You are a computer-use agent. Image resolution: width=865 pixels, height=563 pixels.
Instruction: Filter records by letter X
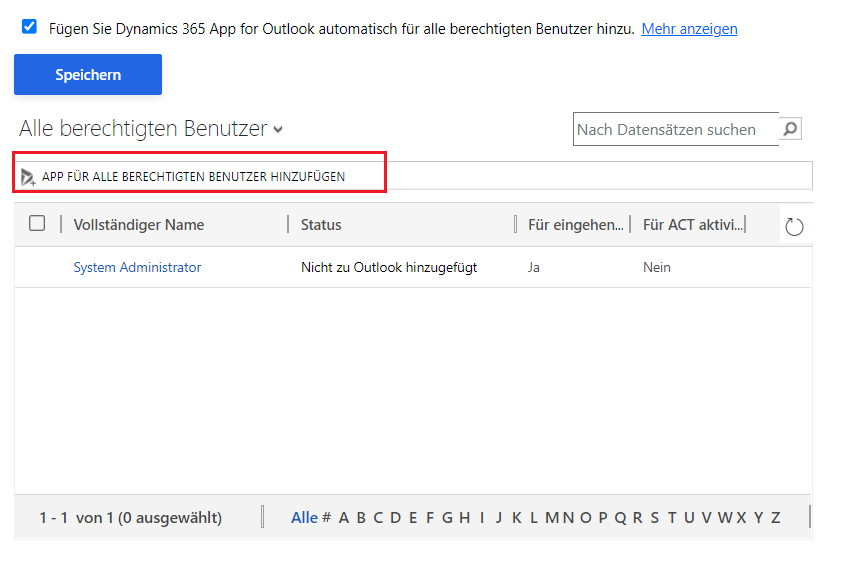(x=741, y=518)
